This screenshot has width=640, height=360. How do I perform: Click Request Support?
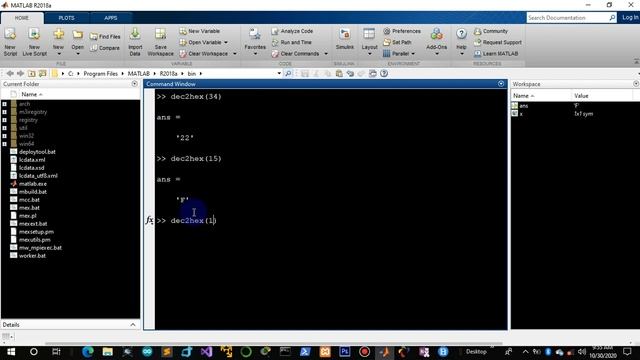[498, 42]
